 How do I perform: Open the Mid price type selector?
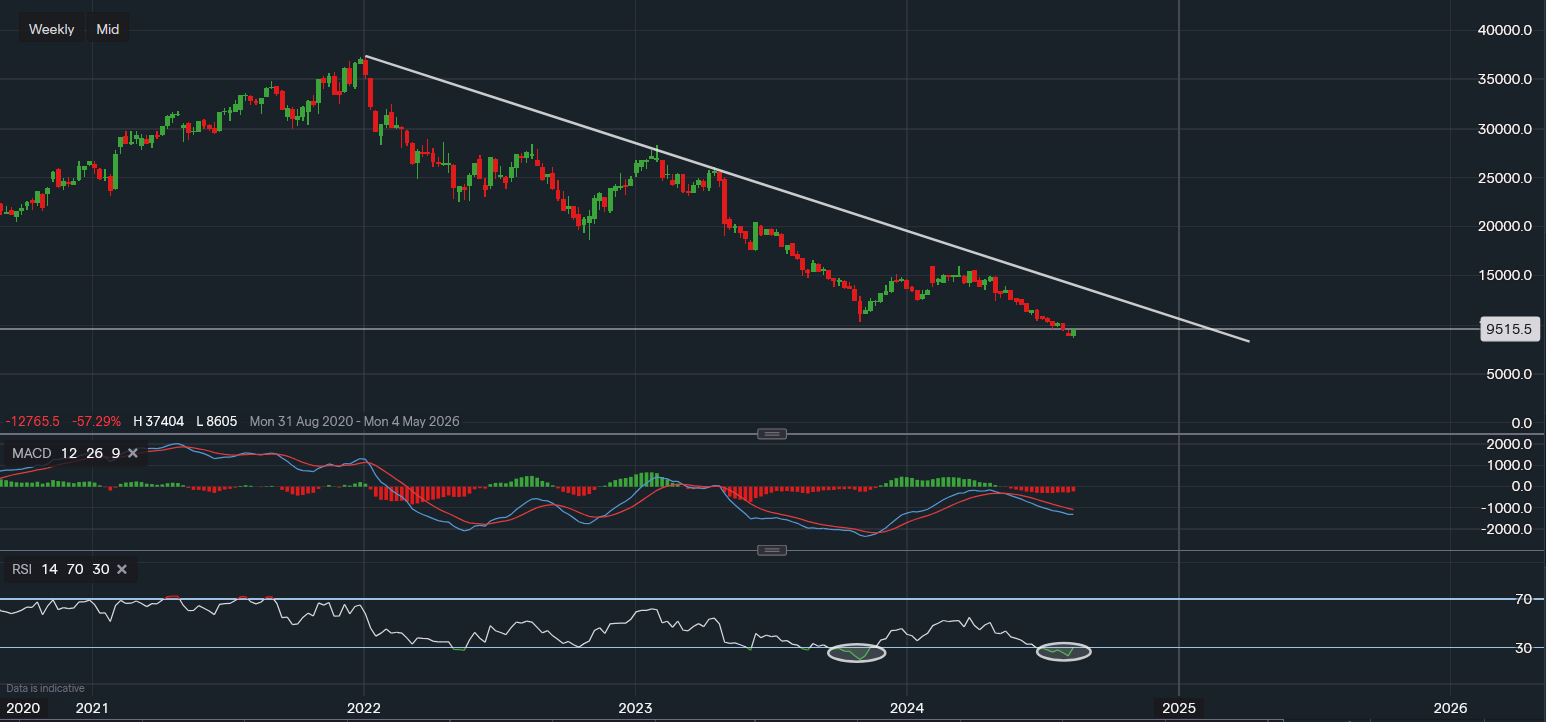[108, 29]
